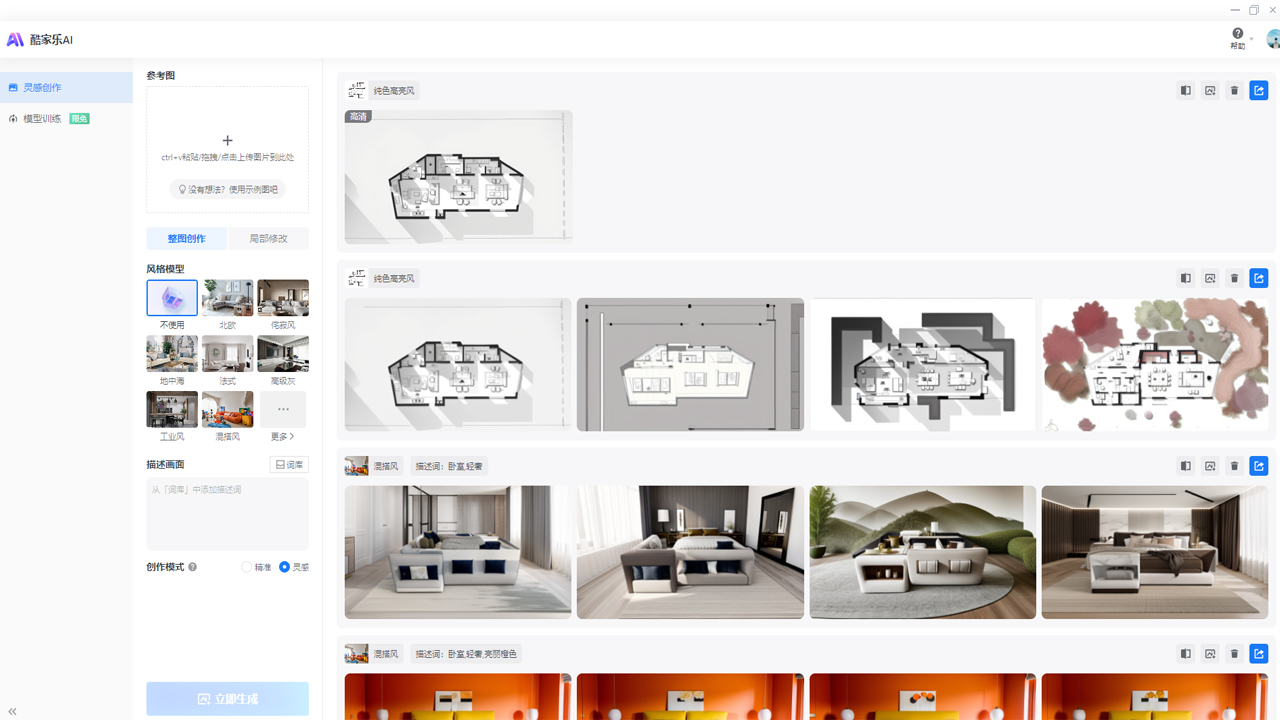1280x720 pixels.
Task: Open bedroom image with green hill mural
Action: (923, 552)
